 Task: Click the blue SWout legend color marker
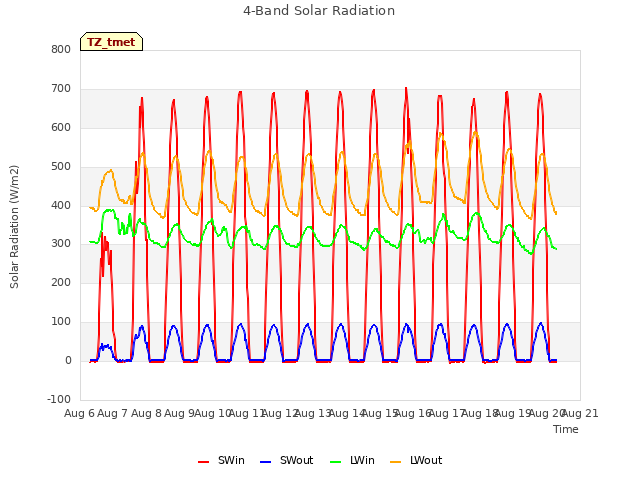[265, 462]
